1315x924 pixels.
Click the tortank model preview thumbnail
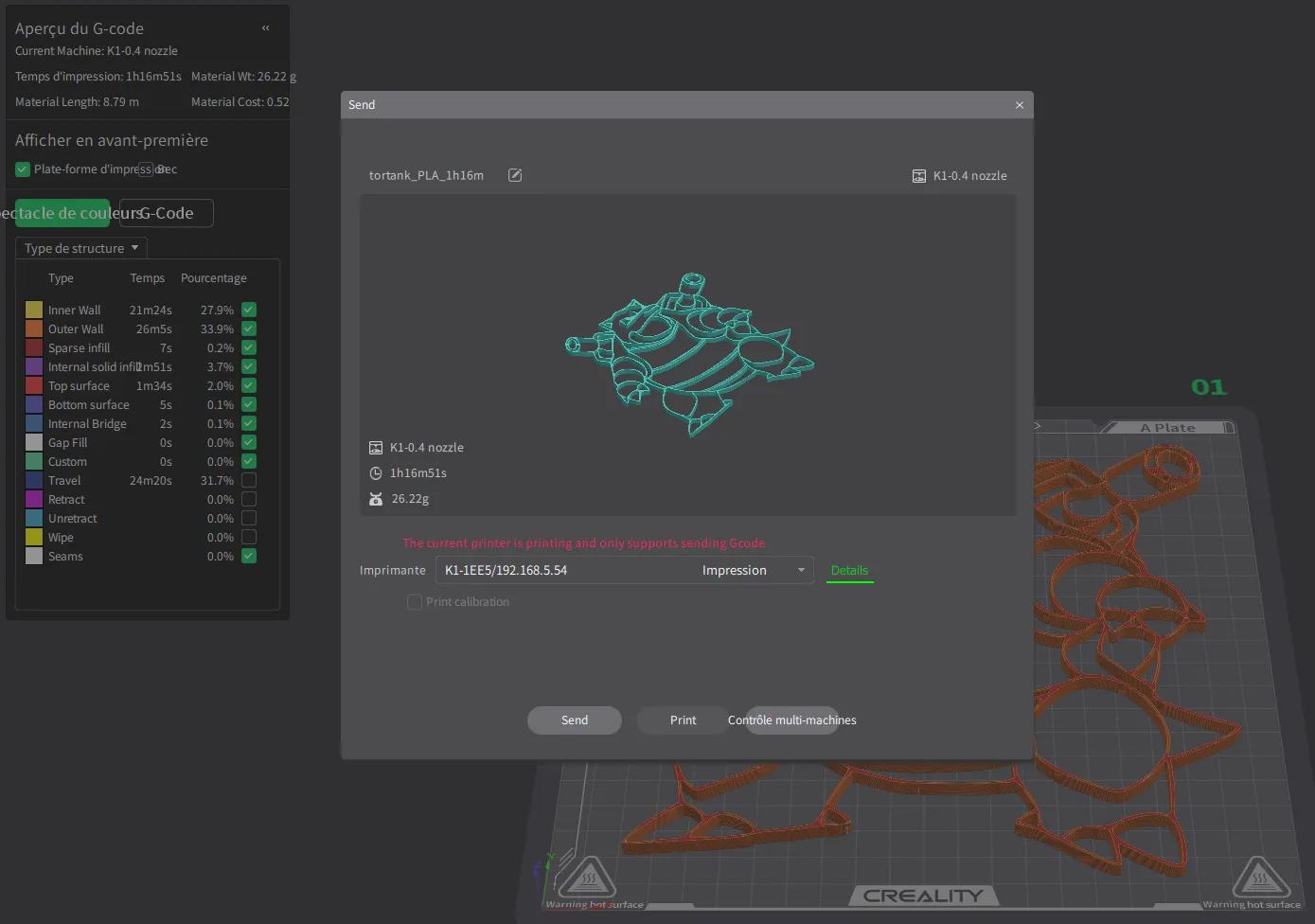[688, 355]
